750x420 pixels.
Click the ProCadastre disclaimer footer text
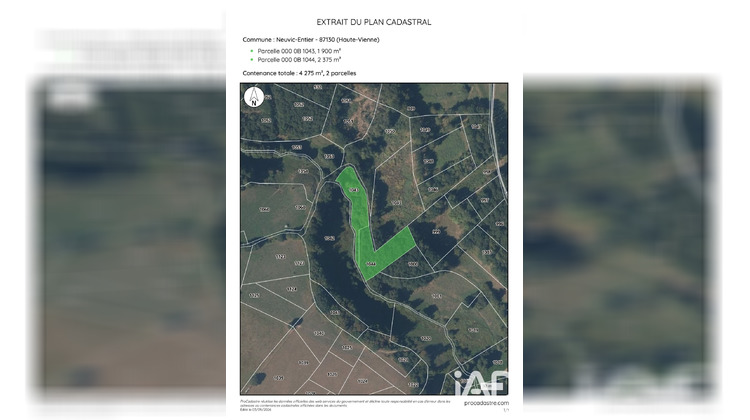pos(345,405)
